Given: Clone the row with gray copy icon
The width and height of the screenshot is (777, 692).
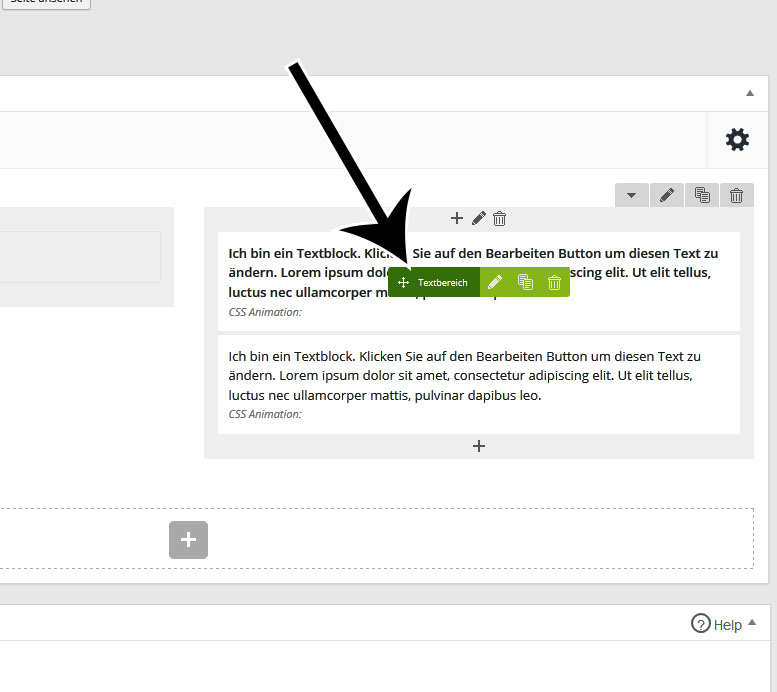Looking at the screenshot, I should point(701,196).
